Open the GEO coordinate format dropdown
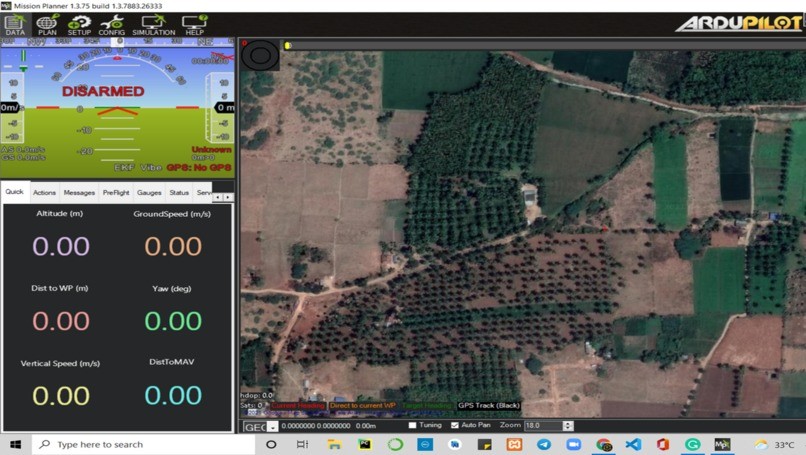This screenshot has width=806, height=455. [x=272, y=427]
